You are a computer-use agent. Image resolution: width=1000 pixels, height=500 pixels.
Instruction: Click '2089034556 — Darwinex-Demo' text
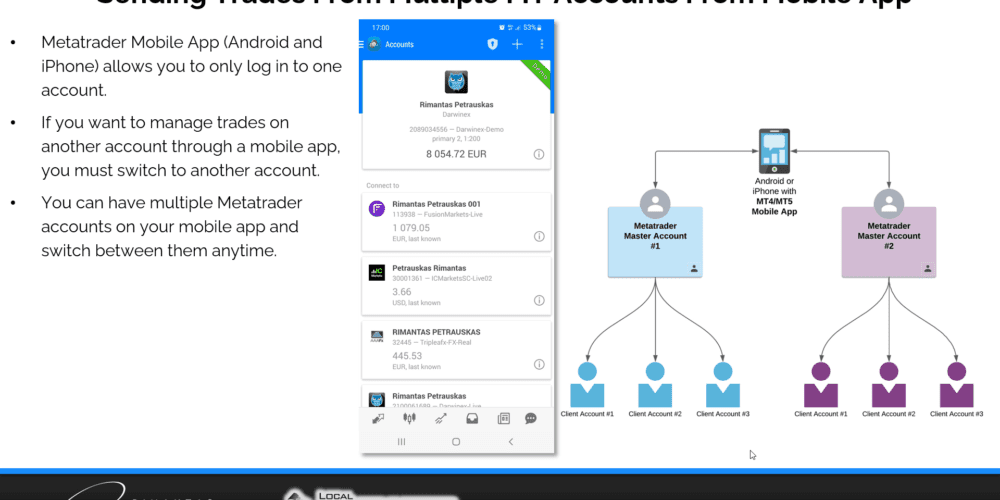point(456,129)
